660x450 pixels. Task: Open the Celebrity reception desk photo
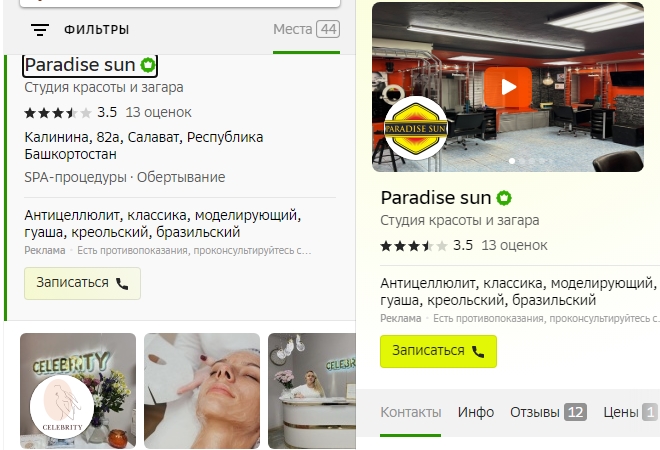point(312,391)
